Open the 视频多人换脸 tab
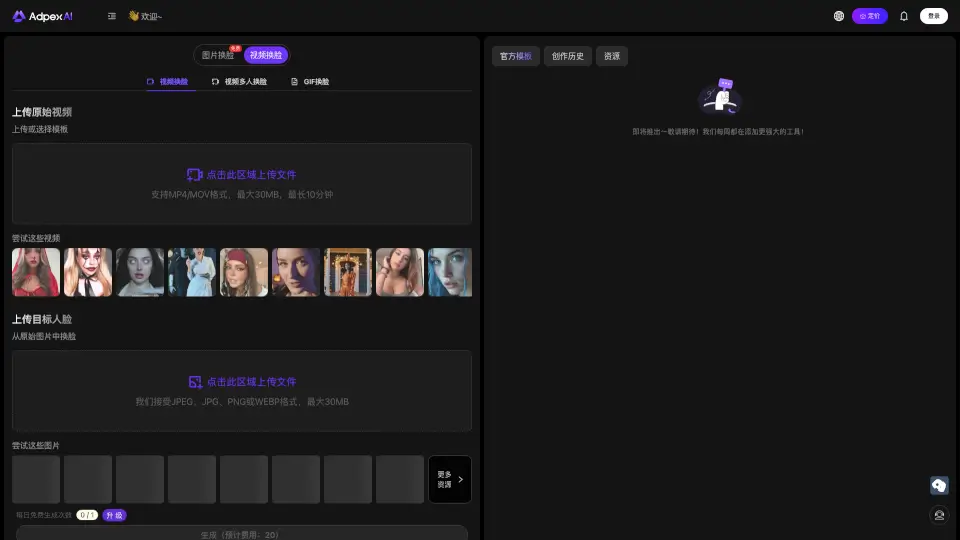960x540 pixels. [240, 82]
